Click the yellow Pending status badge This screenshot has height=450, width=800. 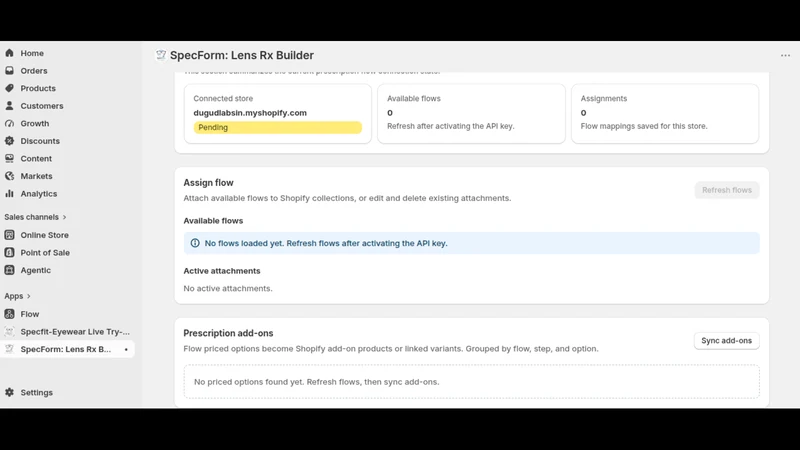coord(278,127)
